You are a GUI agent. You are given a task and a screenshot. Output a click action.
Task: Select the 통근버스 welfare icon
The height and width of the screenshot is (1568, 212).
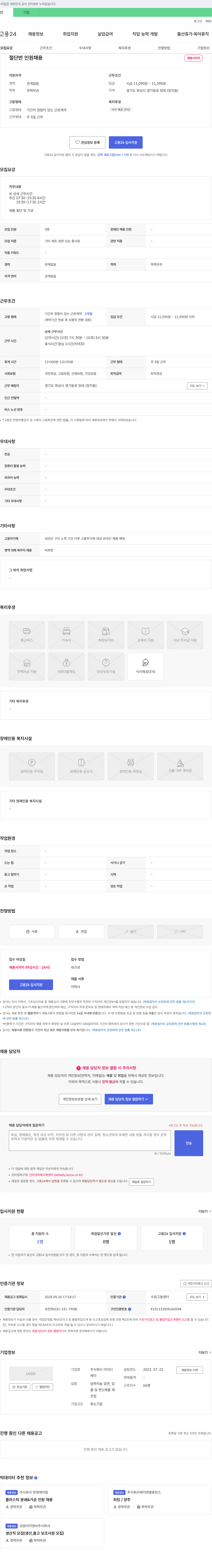(x=27, y=635)
